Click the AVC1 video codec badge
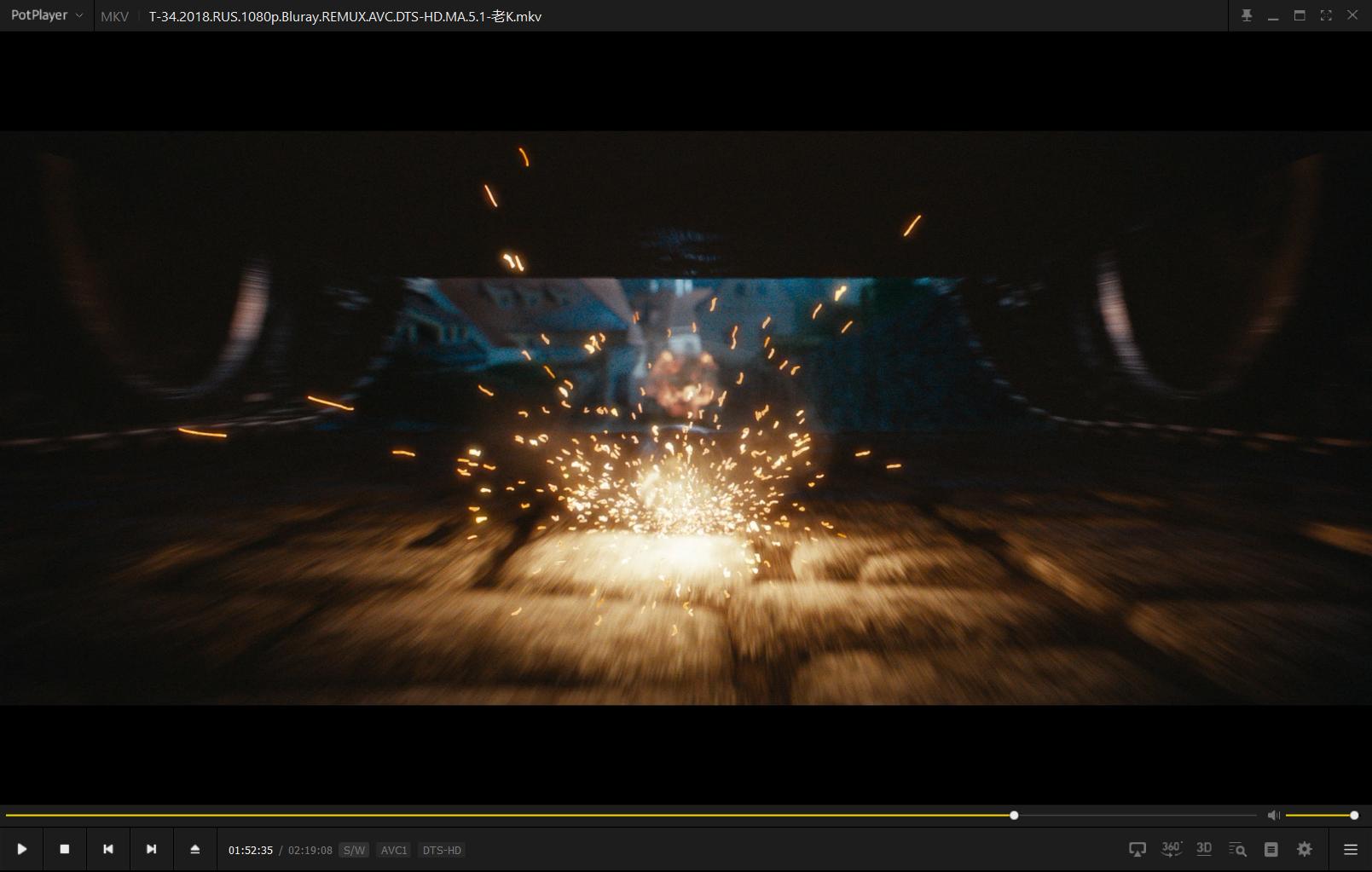 [394, 851]
